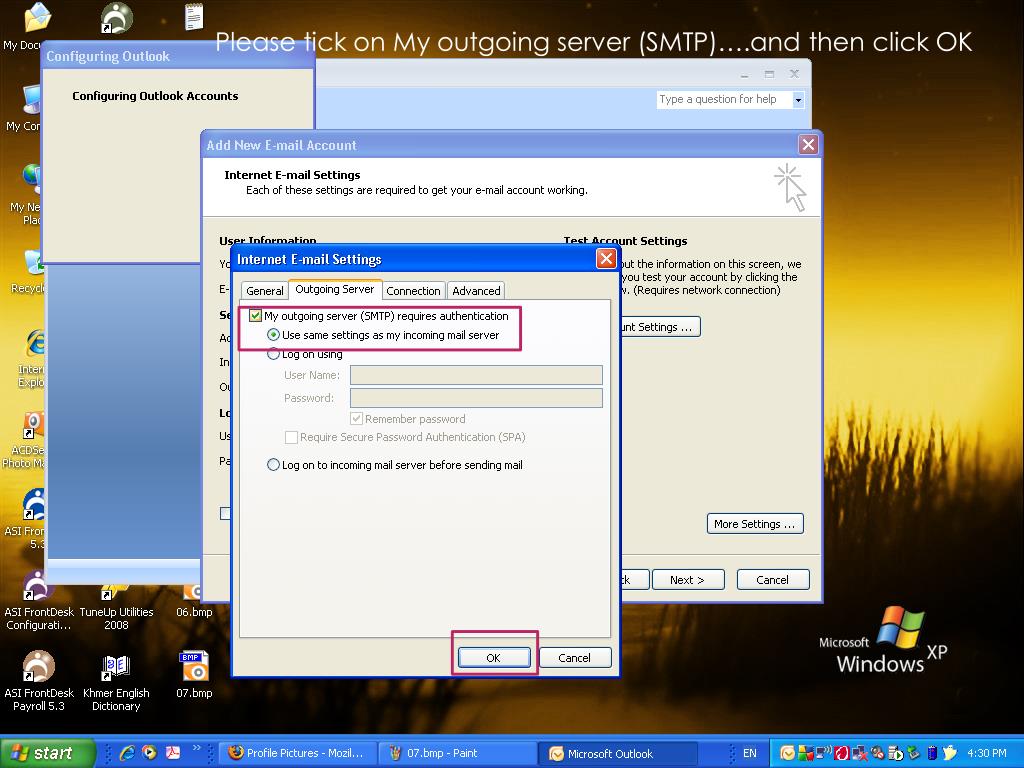Switch to the Connection tab
Image resolution: width=1024 pixels, height=768 pixels.
[413, 291]
